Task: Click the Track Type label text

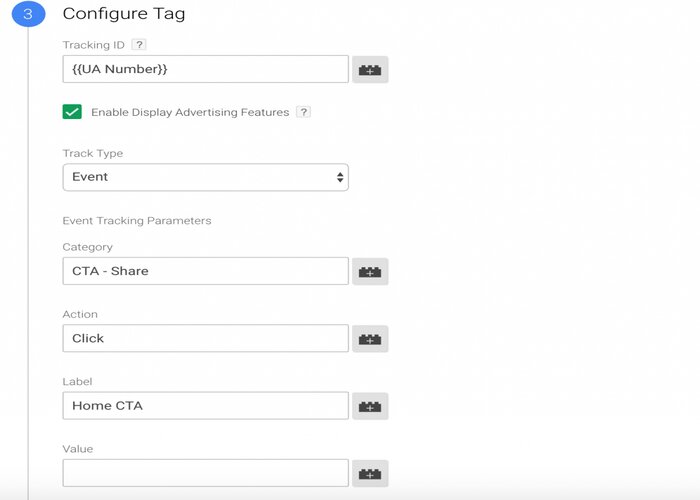Action: coord(92,154)
